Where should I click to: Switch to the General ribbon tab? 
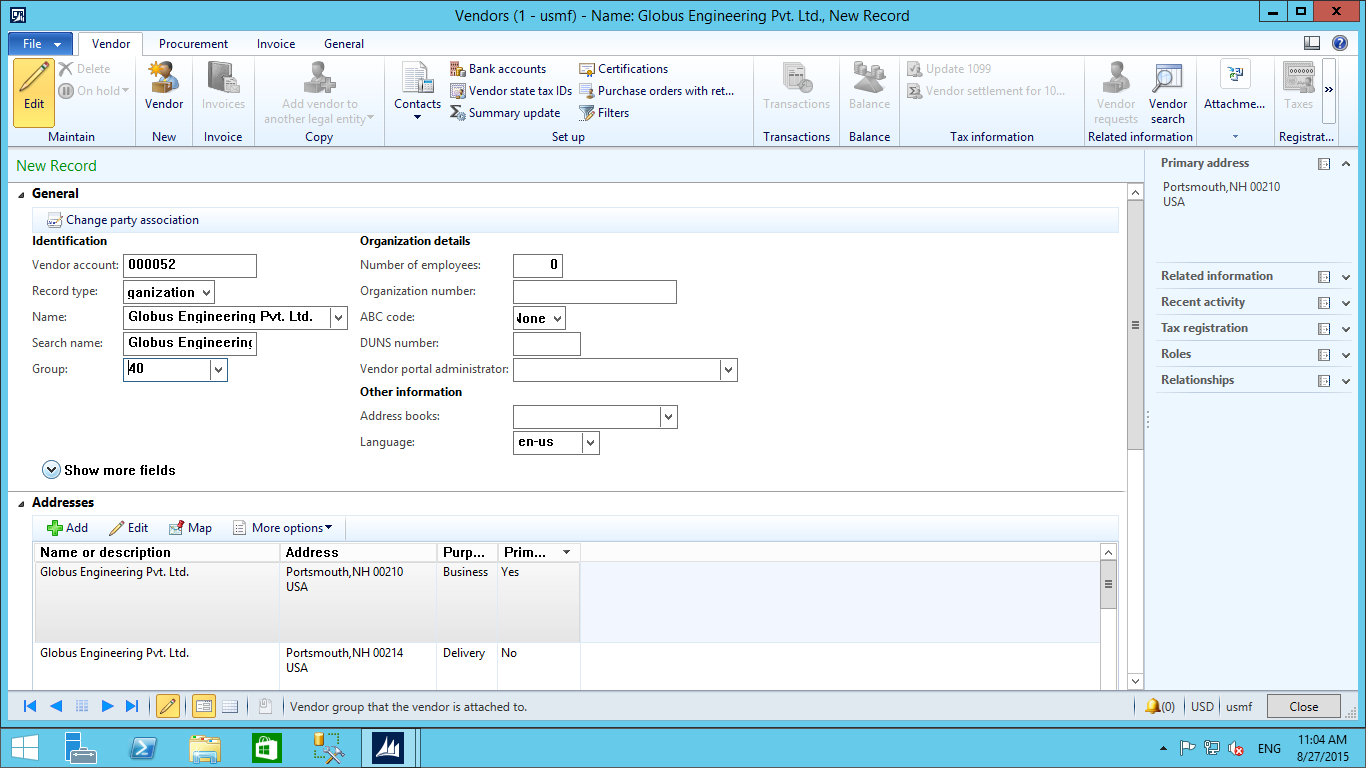coord(344,44)
